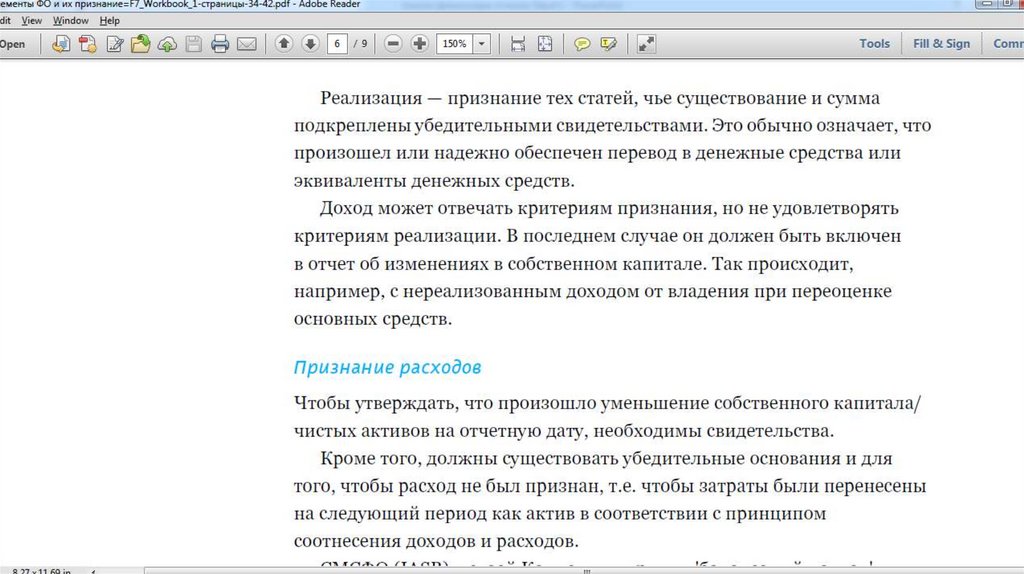Click the page number field showing 6
This screenshot has width=1024, height=574.
tap(337, 44)
